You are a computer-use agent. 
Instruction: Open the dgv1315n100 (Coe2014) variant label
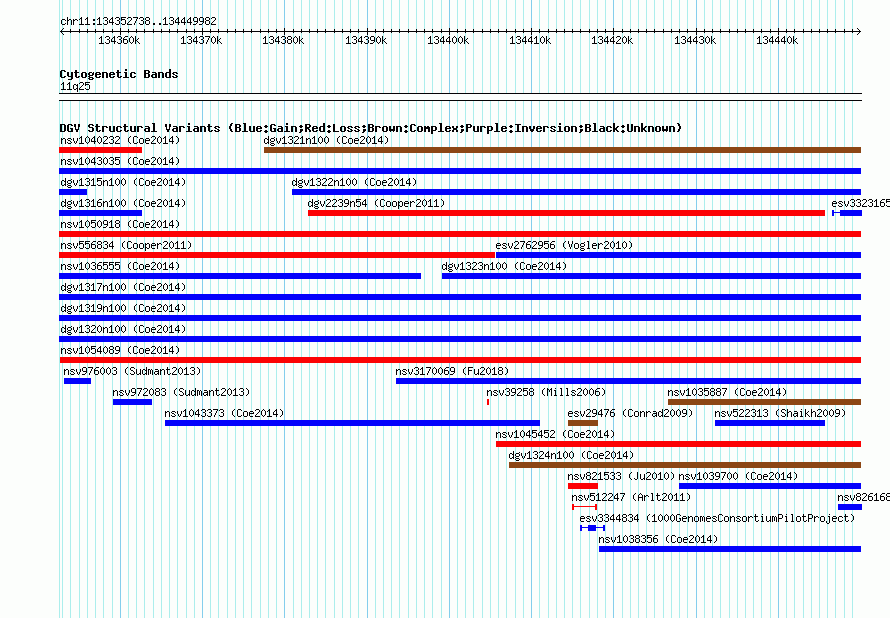pos(123,182)
